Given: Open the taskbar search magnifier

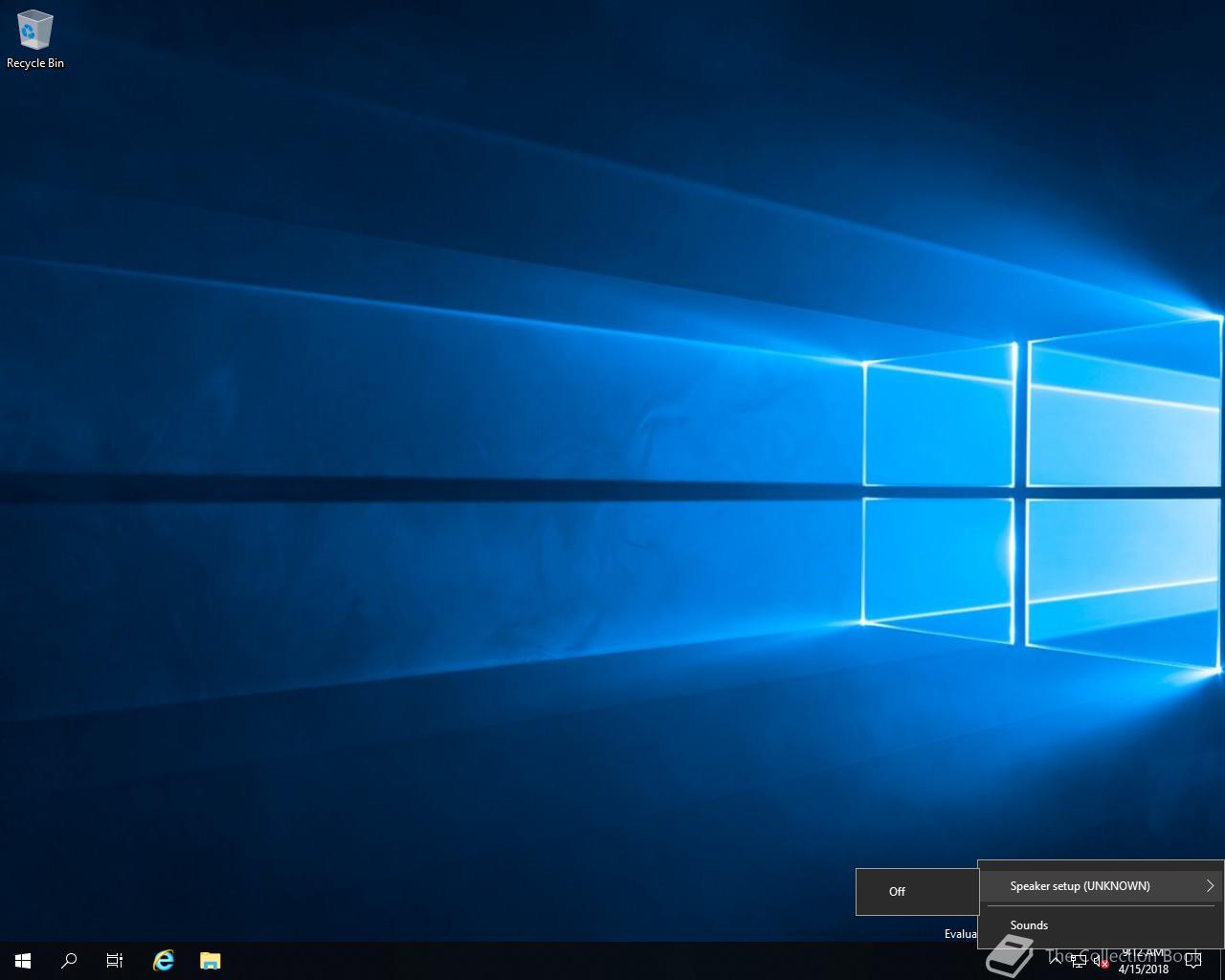Looking at the screenshot, I should [x=69, y=960].
